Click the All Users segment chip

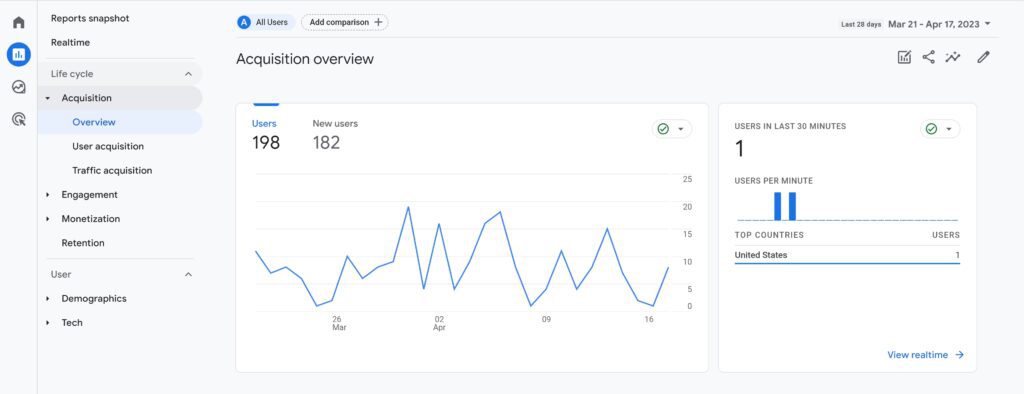(x=266, y=22)
